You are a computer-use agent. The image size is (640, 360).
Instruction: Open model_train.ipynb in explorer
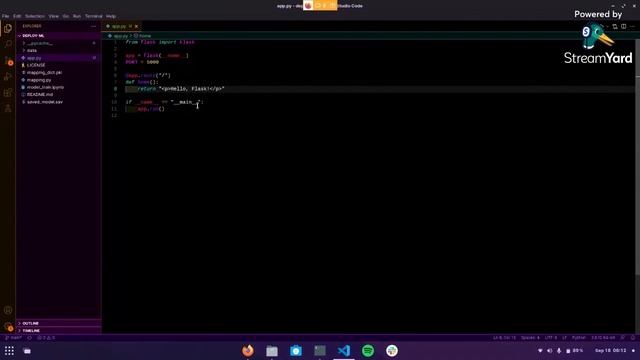pos(58,87)
